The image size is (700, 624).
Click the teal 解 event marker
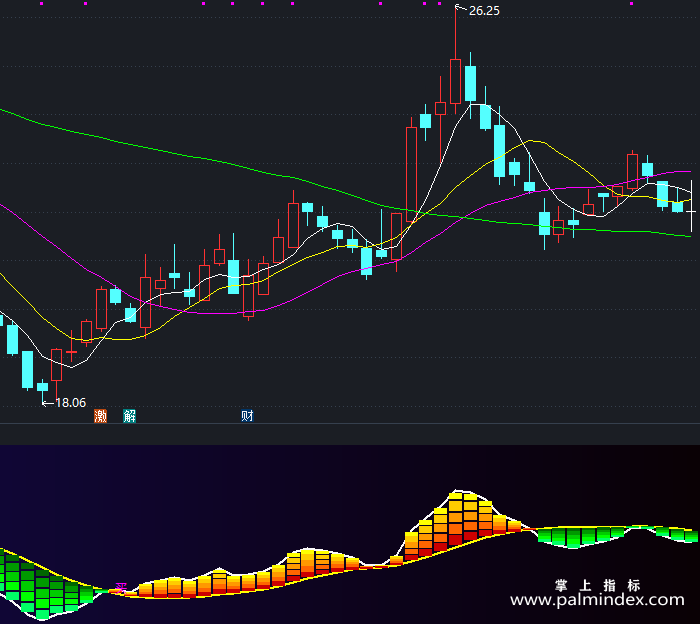129,416
